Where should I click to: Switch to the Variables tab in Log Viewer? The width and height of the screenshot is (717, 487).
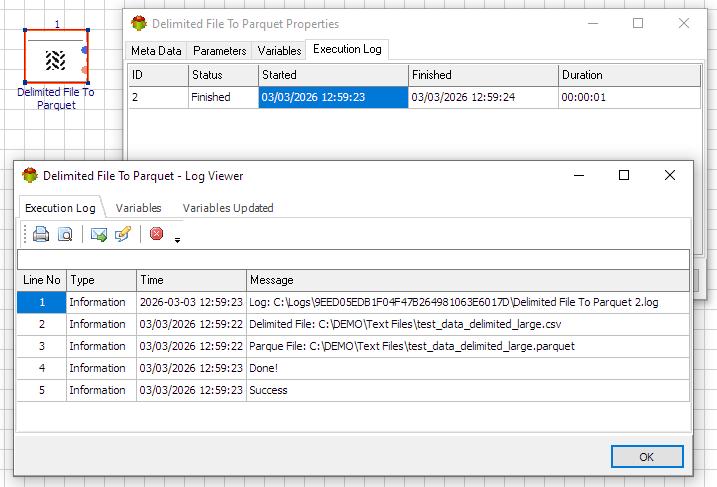(x=139, y=208)
